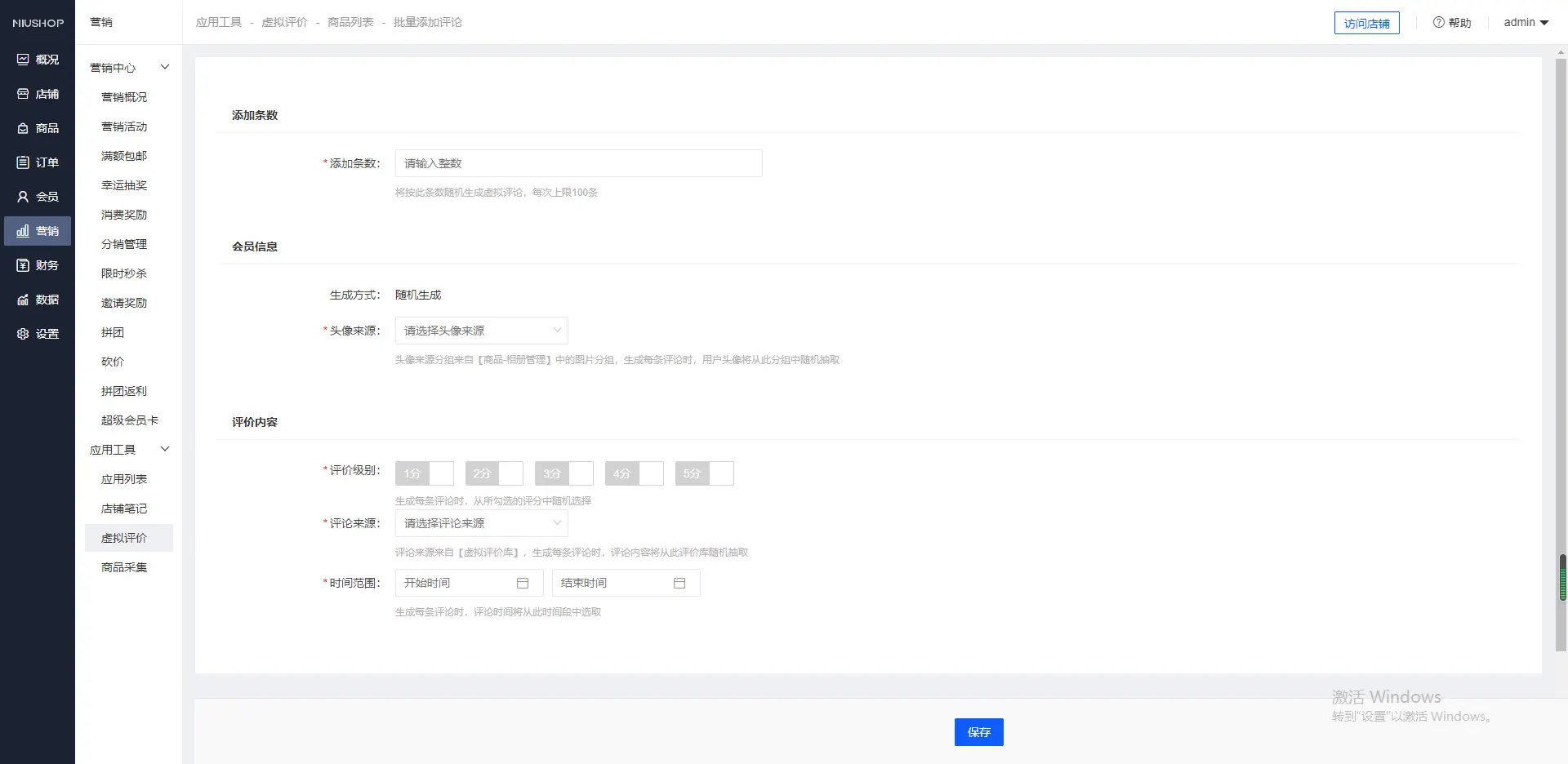Open the 店铺 shop icon in sidebar

pos(23,94)
